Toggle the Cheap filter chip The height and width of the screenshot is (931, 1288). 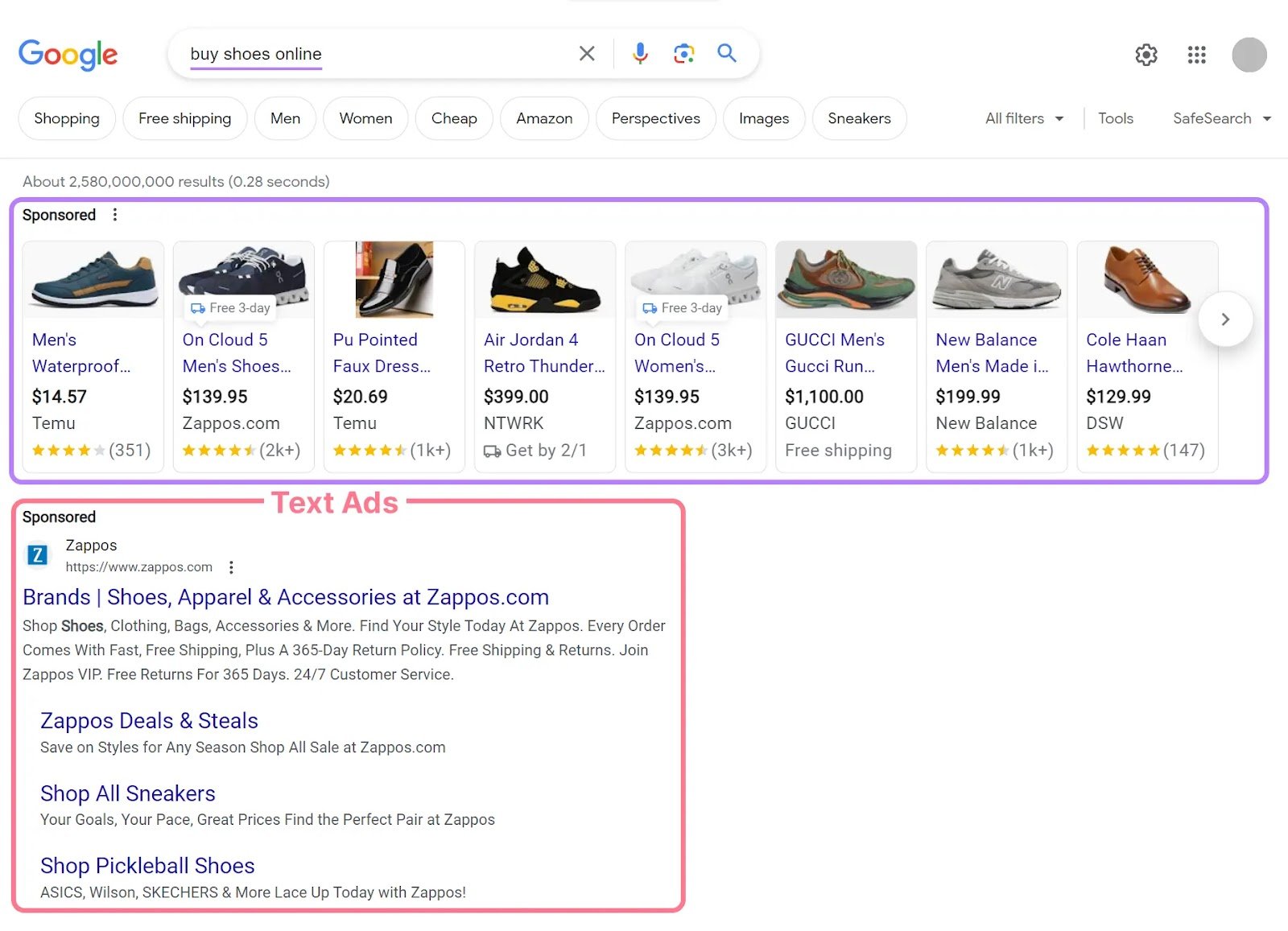(x=453, y=118)
